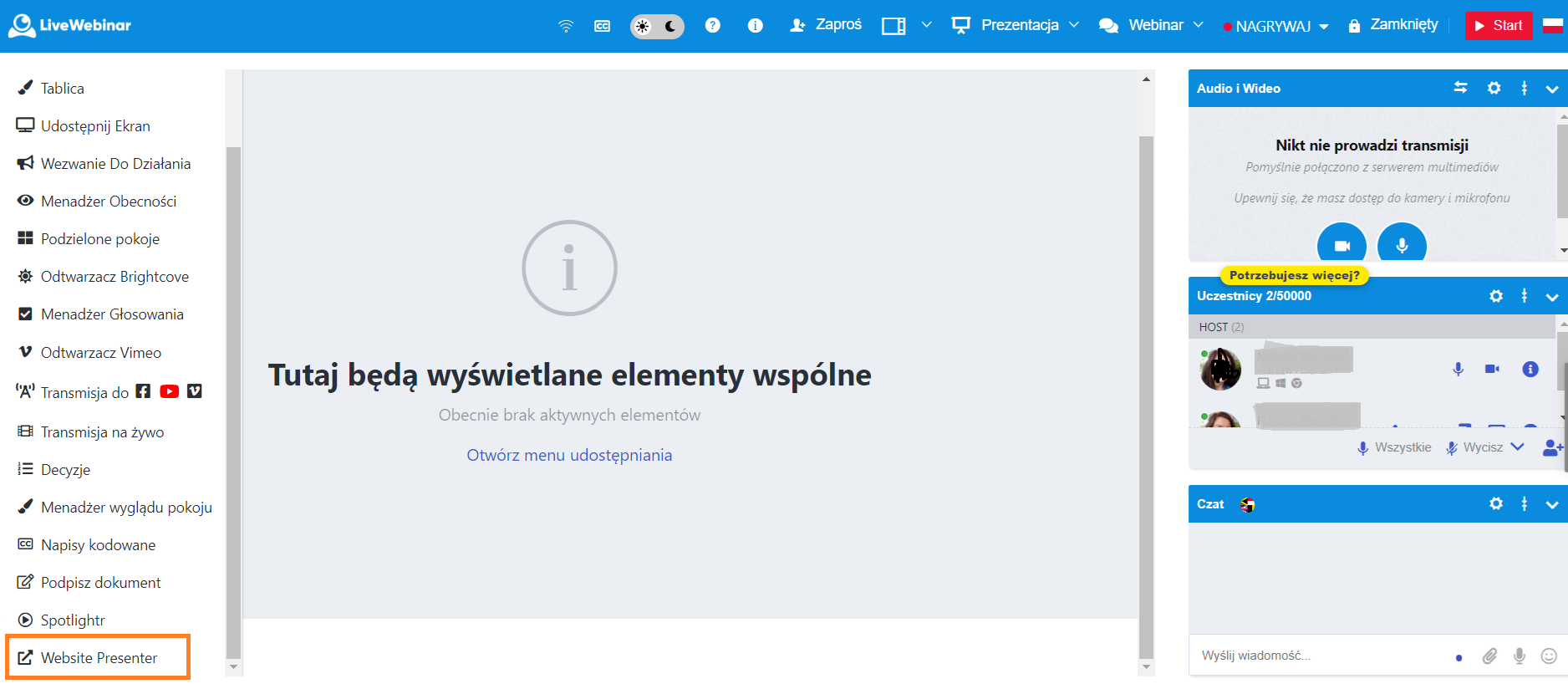Collapse the Czat panel chevron
Screen dimensions: 1568x684
pyautogui.click(x=1552, y=504)
